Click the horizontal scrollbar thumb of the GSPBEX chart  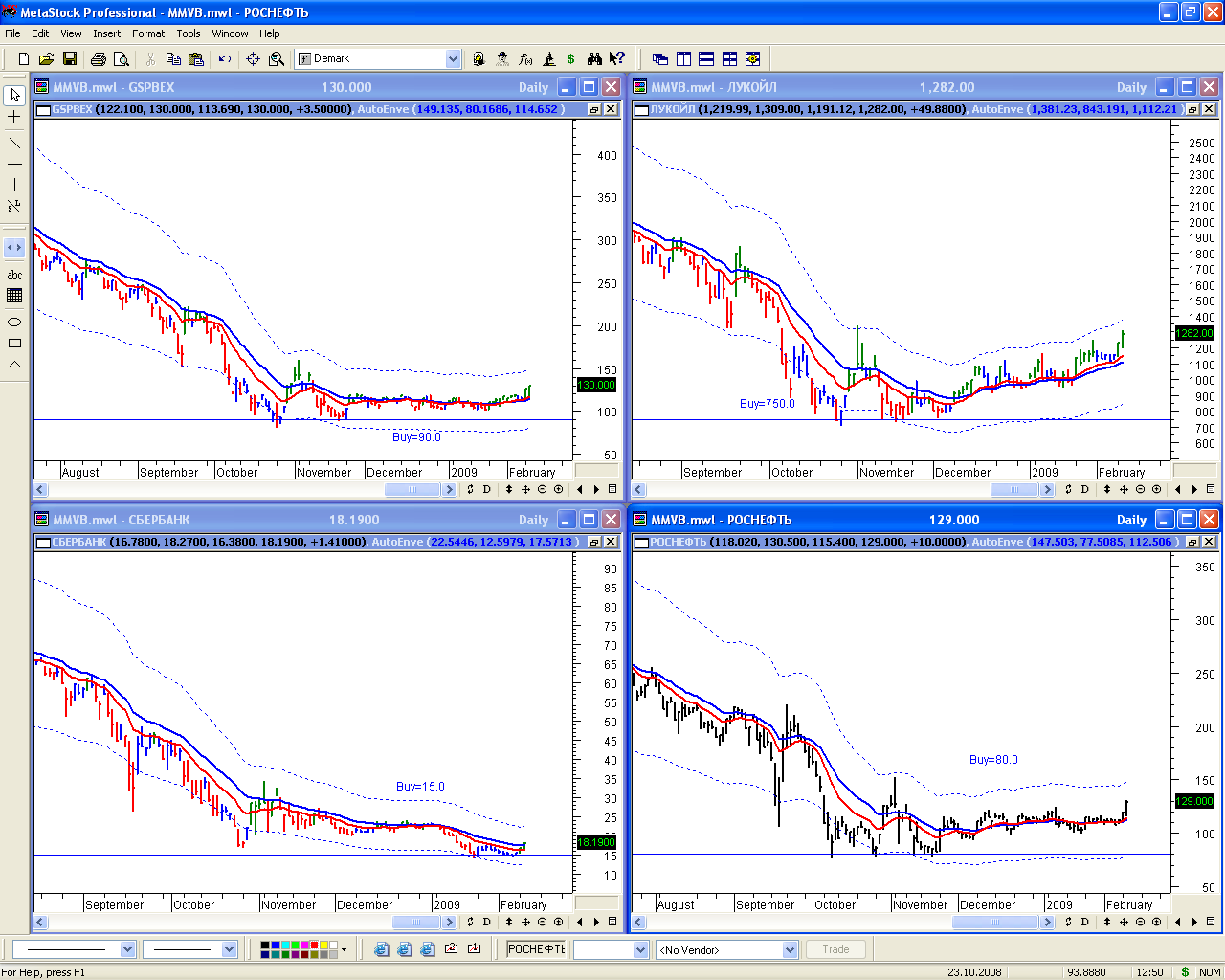(413, 489)
